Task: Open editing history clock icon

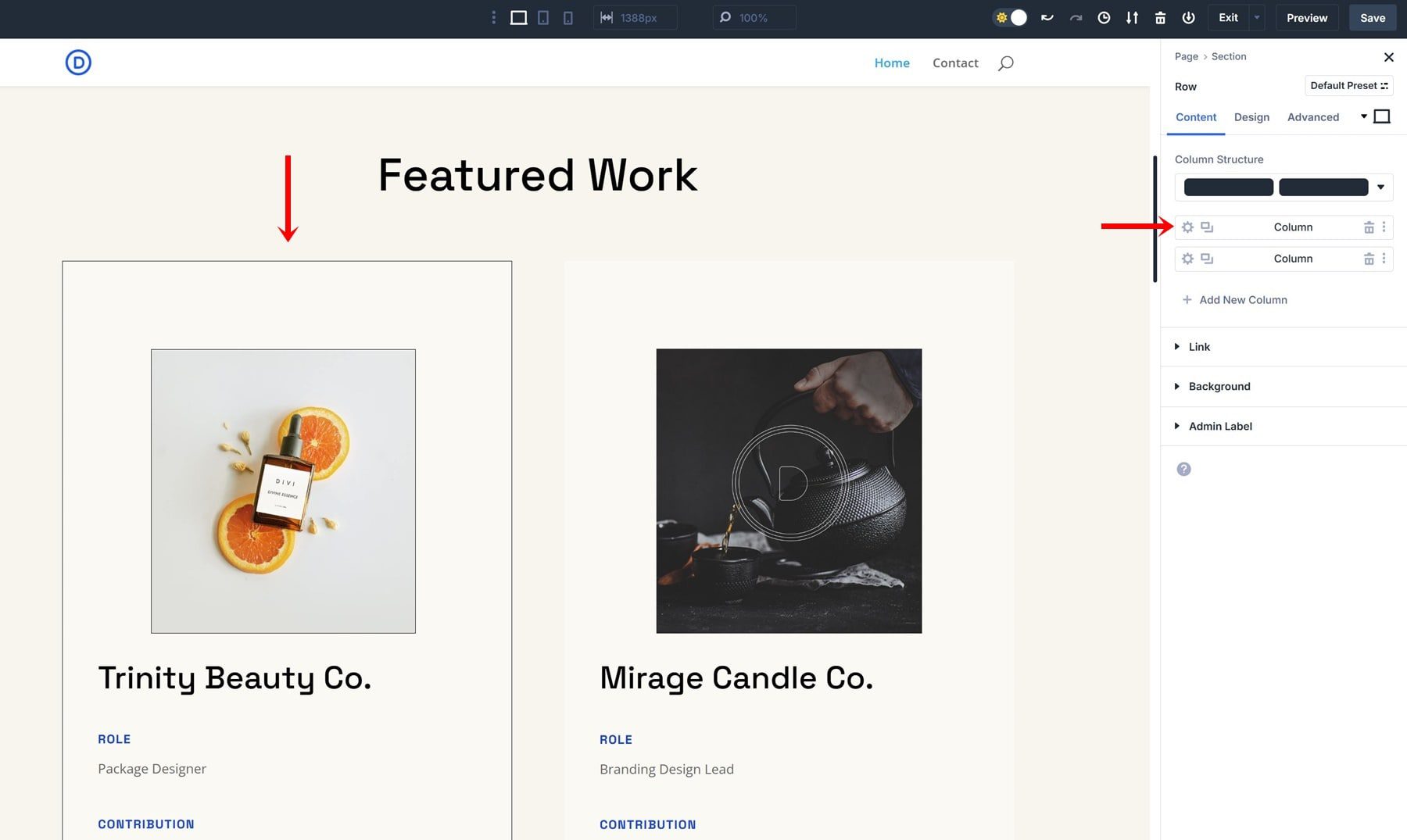Action: [x=1104, y=17]
